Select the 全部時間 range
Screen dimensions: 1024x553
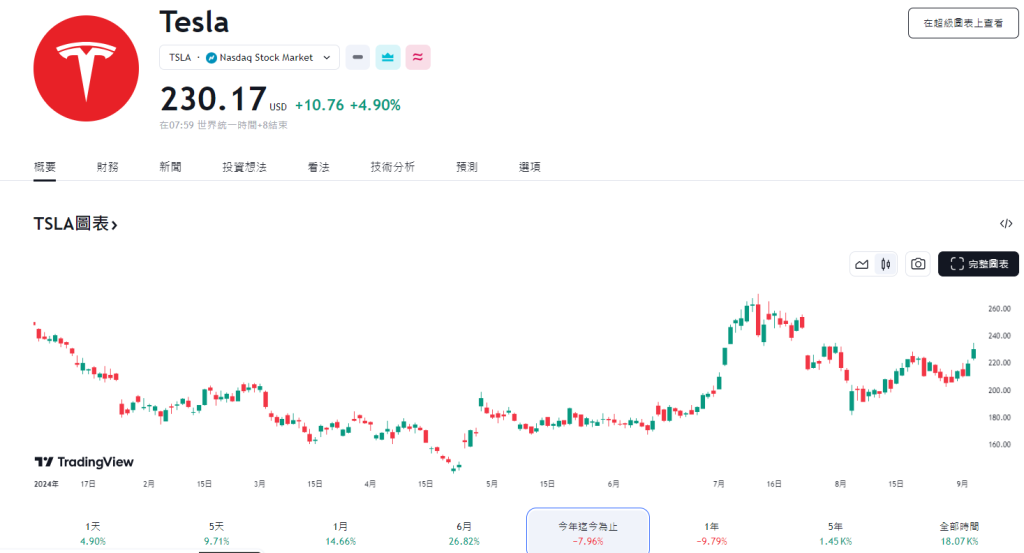[x=959, y=533]
